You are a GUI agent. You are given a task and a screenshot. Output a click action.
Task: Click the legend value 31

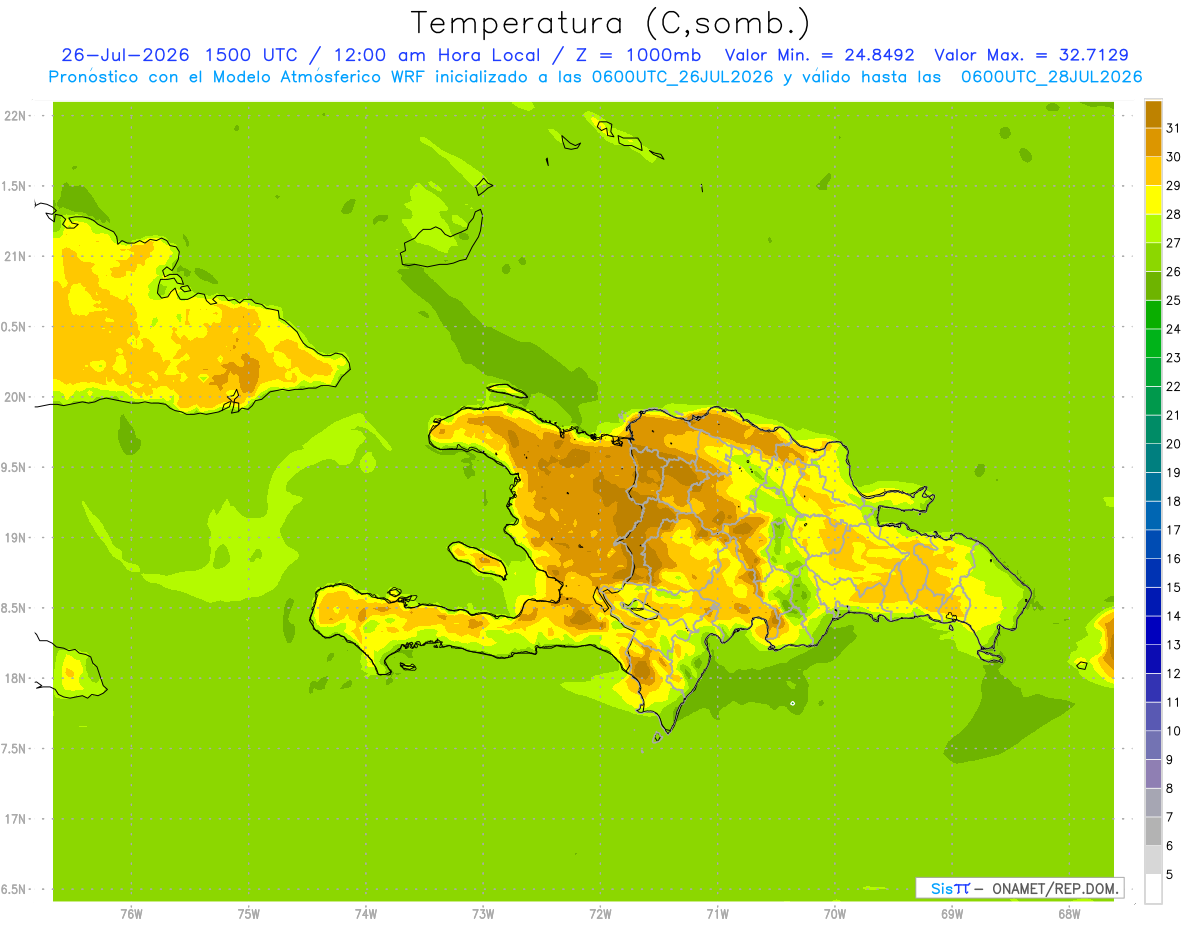pyautogui.click(x=1173, y=128)
